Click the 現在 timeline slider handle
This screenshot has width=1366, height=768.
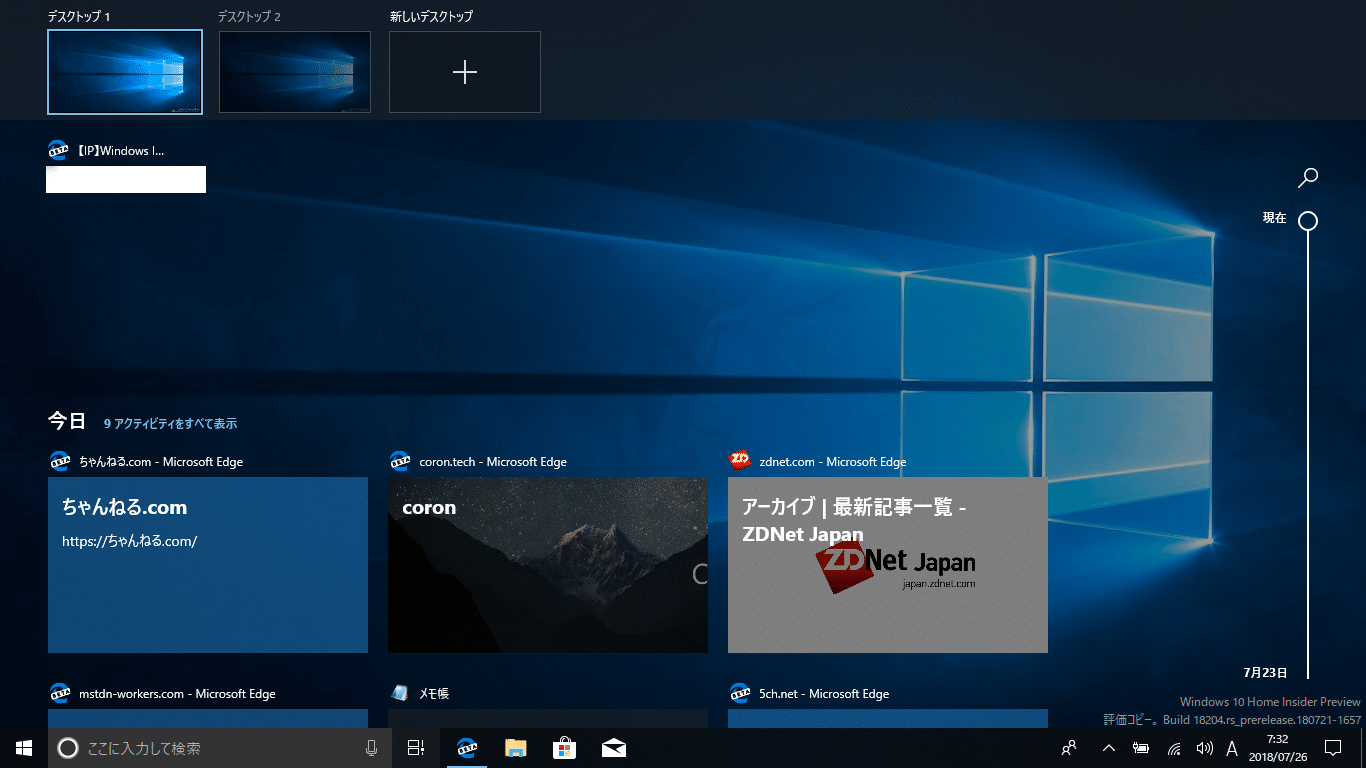click(x=1307, y=221)
